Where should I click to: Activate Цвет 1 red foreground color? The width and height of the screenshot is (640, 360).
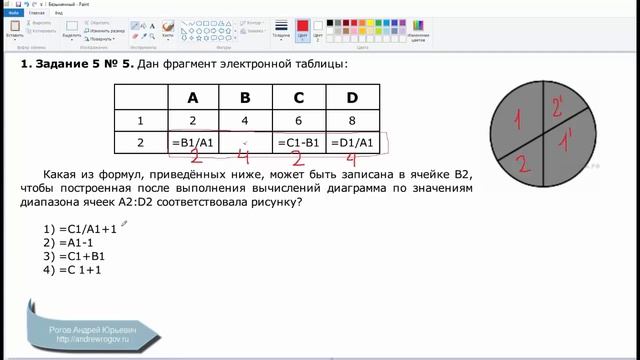[x=302, y=31]
